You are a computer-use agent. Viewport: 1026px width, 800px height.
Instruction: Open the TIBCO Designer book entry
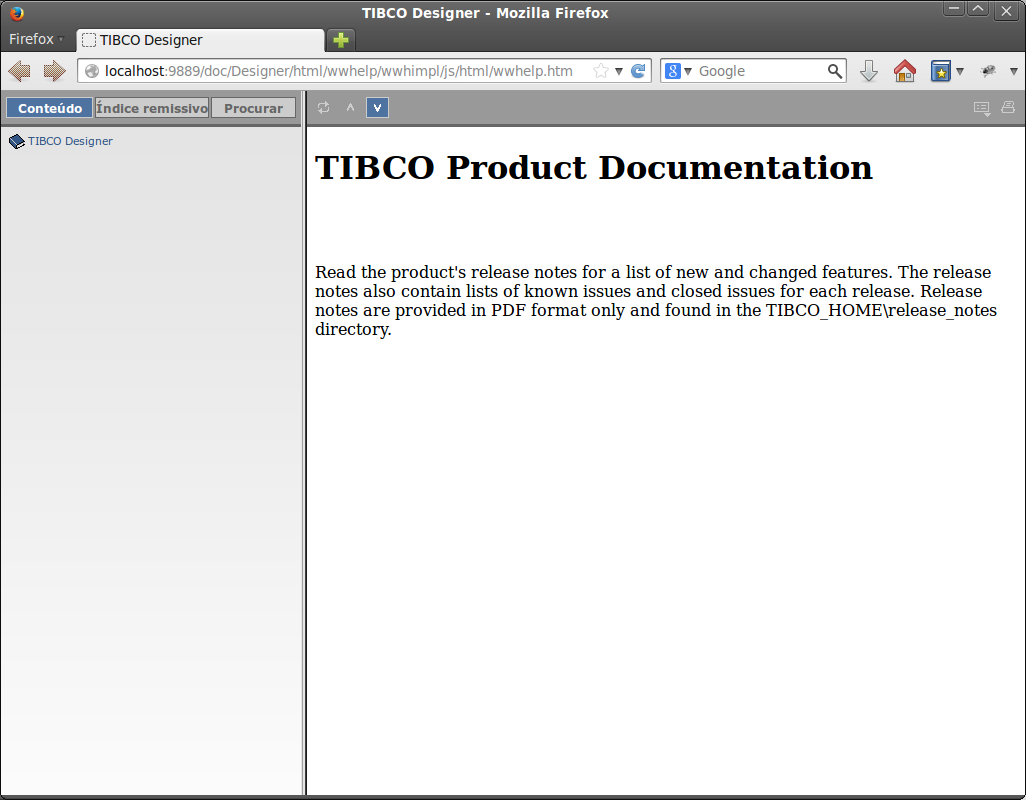tap(69, 141)
